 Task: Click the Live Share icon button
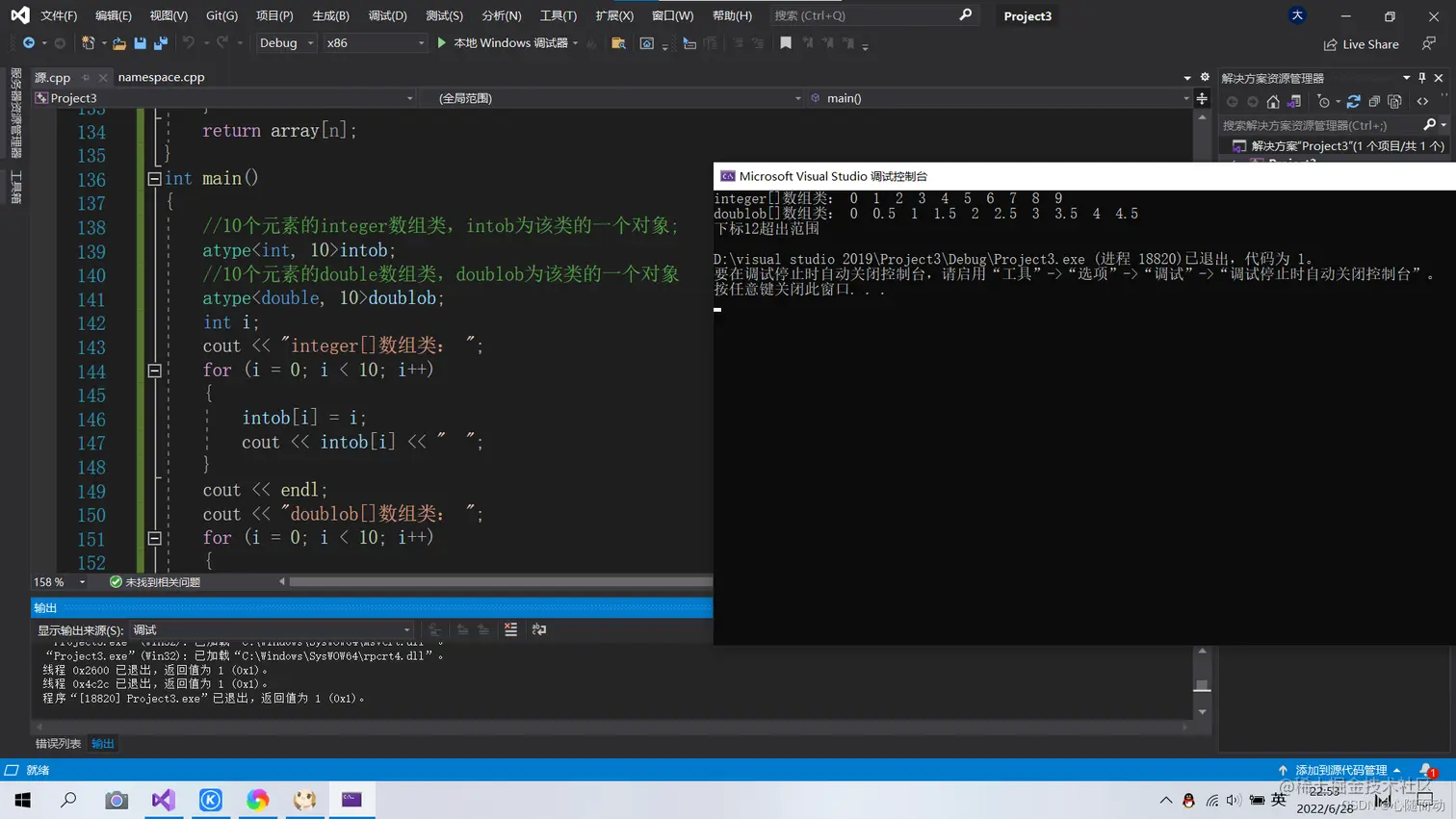click(x=1361, y=44)
